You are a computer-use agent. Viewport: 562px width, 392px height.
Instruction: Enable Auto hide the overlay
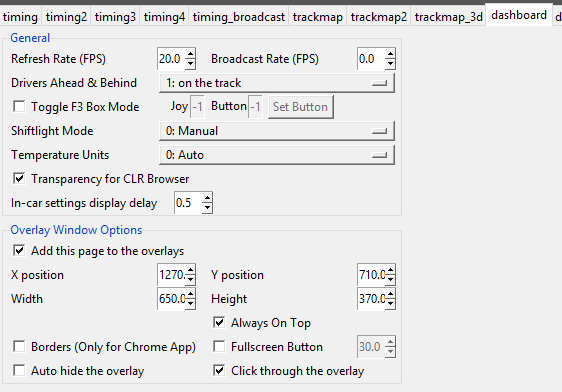coord(19,370)
